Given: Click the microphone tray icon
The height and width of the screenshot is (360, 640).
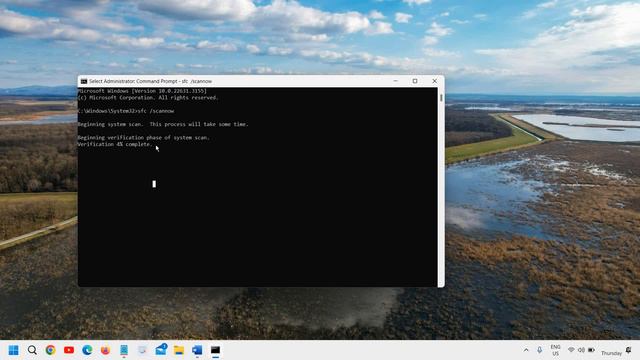Looking at the screenshot, I should click(x=540, y=350).
